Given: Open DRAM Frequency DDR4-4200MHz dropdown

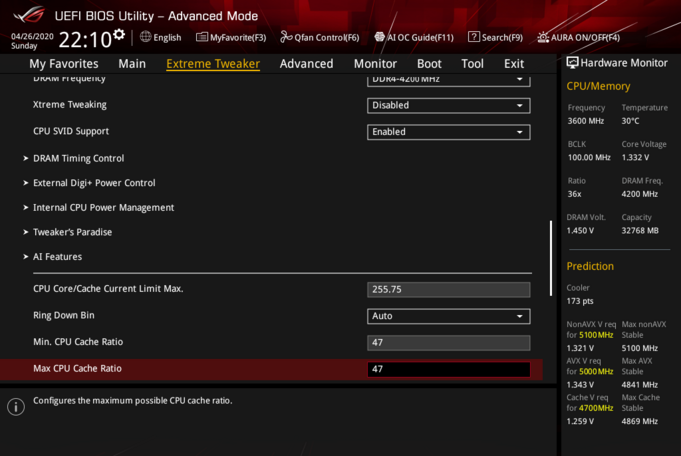Looking at the screenshot, I should click(x=449, y=80).
